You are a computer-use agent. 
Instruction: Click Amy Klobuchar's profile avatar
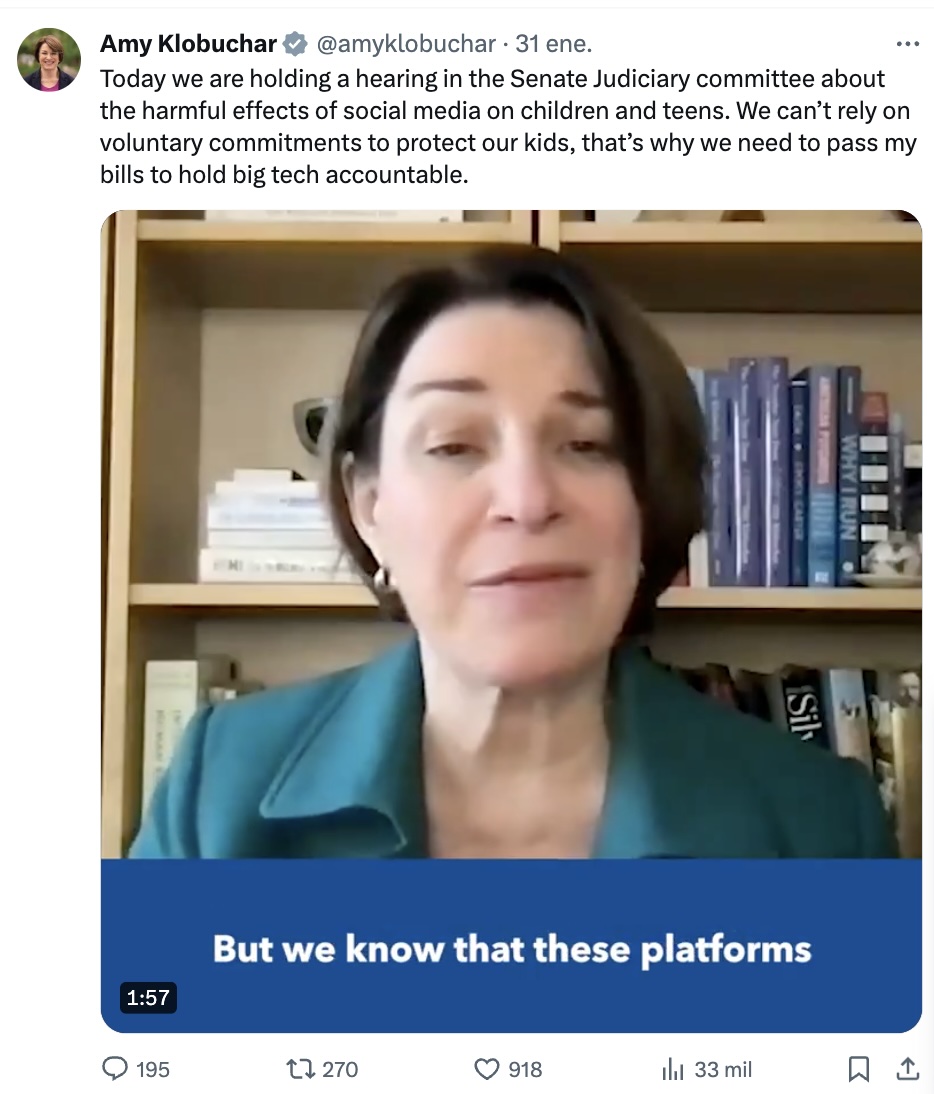[x=49, y=59]
